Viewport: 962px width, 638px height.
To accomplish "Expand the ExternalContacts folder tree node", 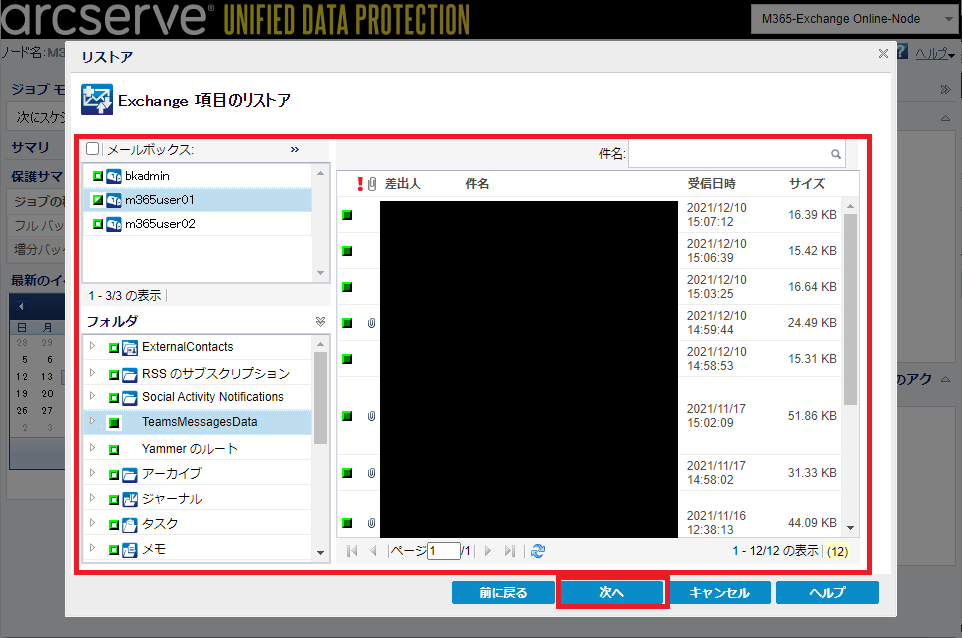I will point(93,346).
